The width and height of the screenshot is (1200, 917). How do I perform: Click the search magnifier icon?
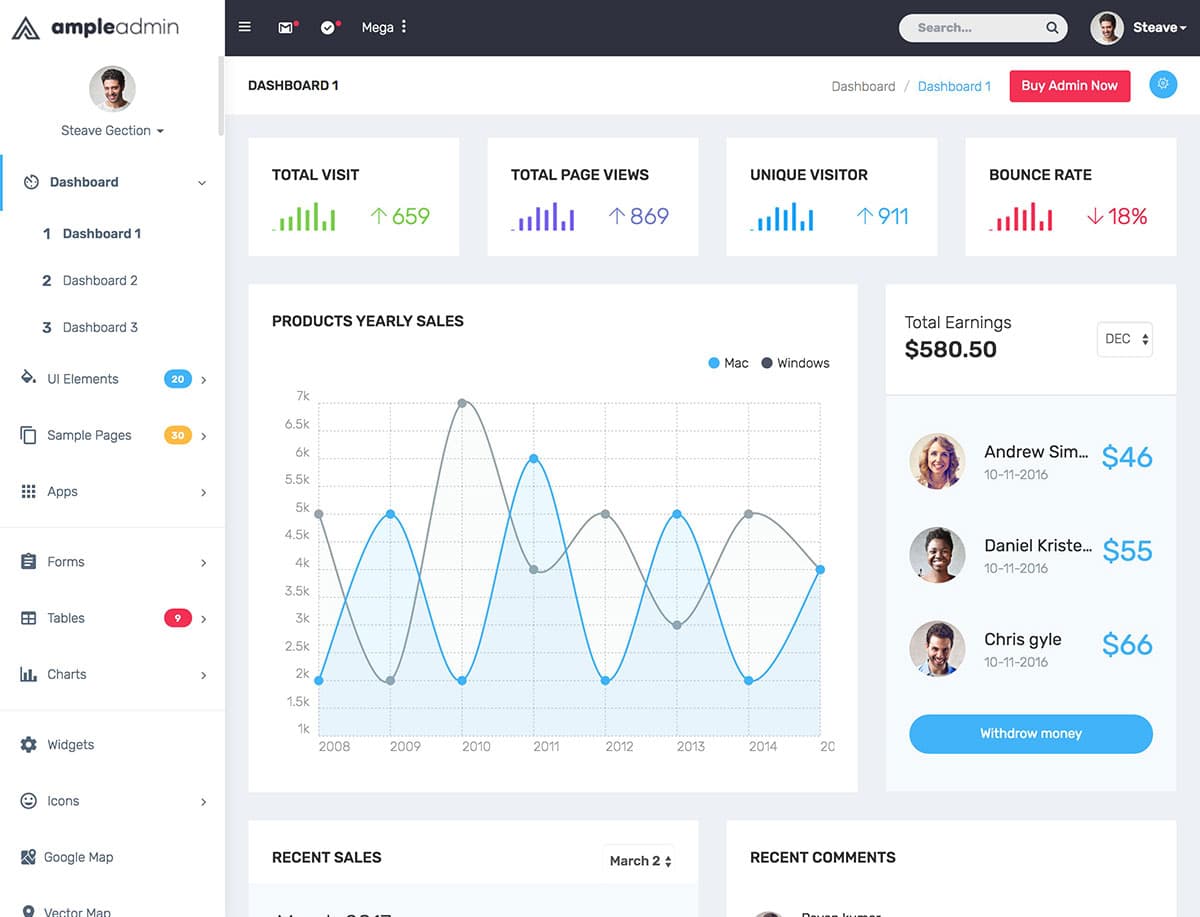(1052, 28)
